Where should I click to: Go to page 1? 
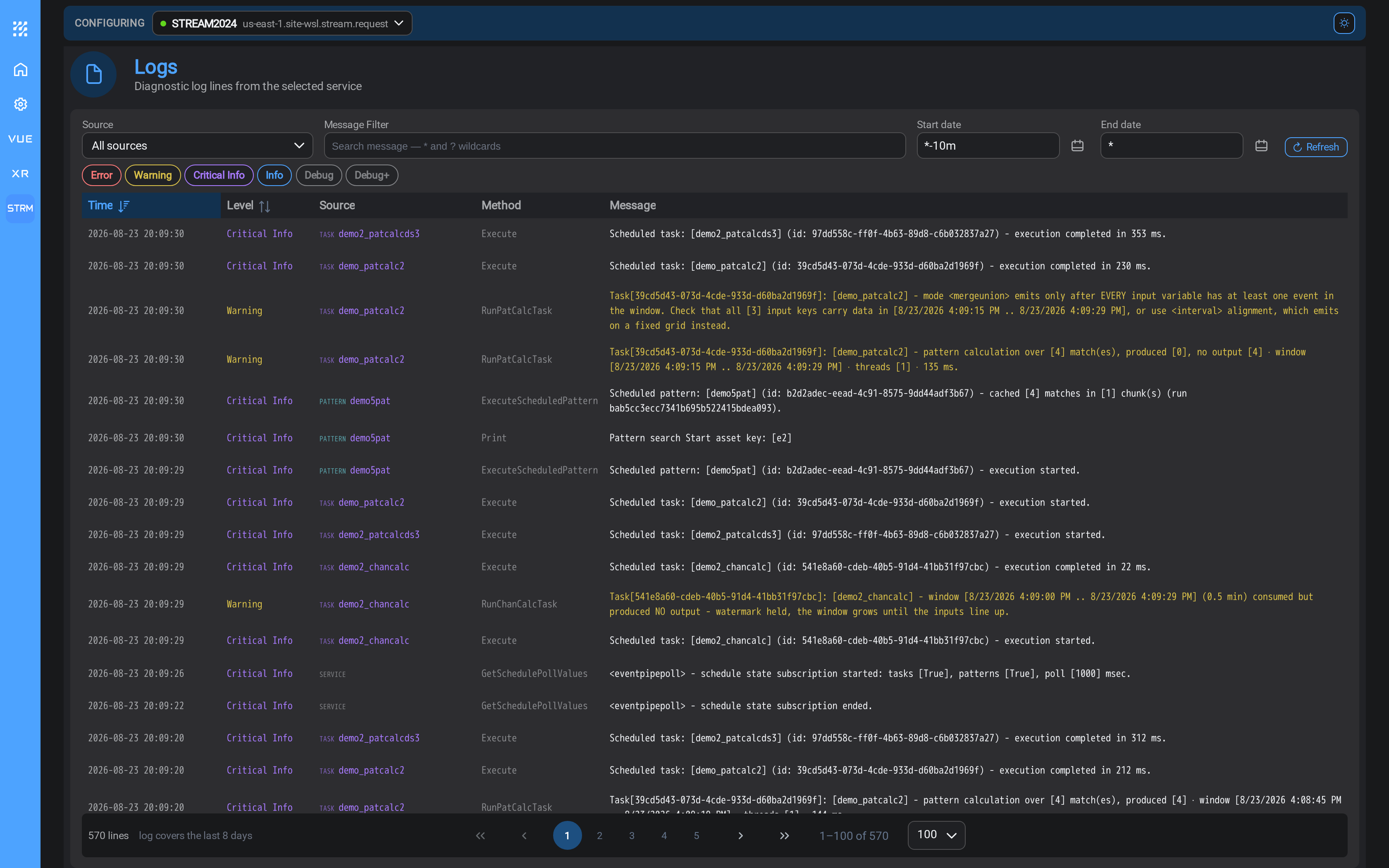point(567,836)
